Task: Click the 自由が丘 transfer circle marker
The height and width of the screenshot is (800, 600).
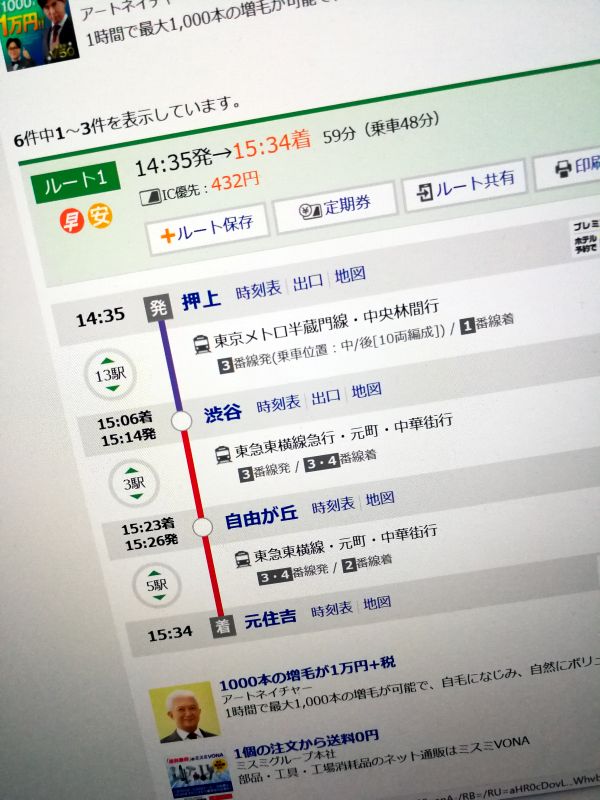Action: [x=203, y=527]
